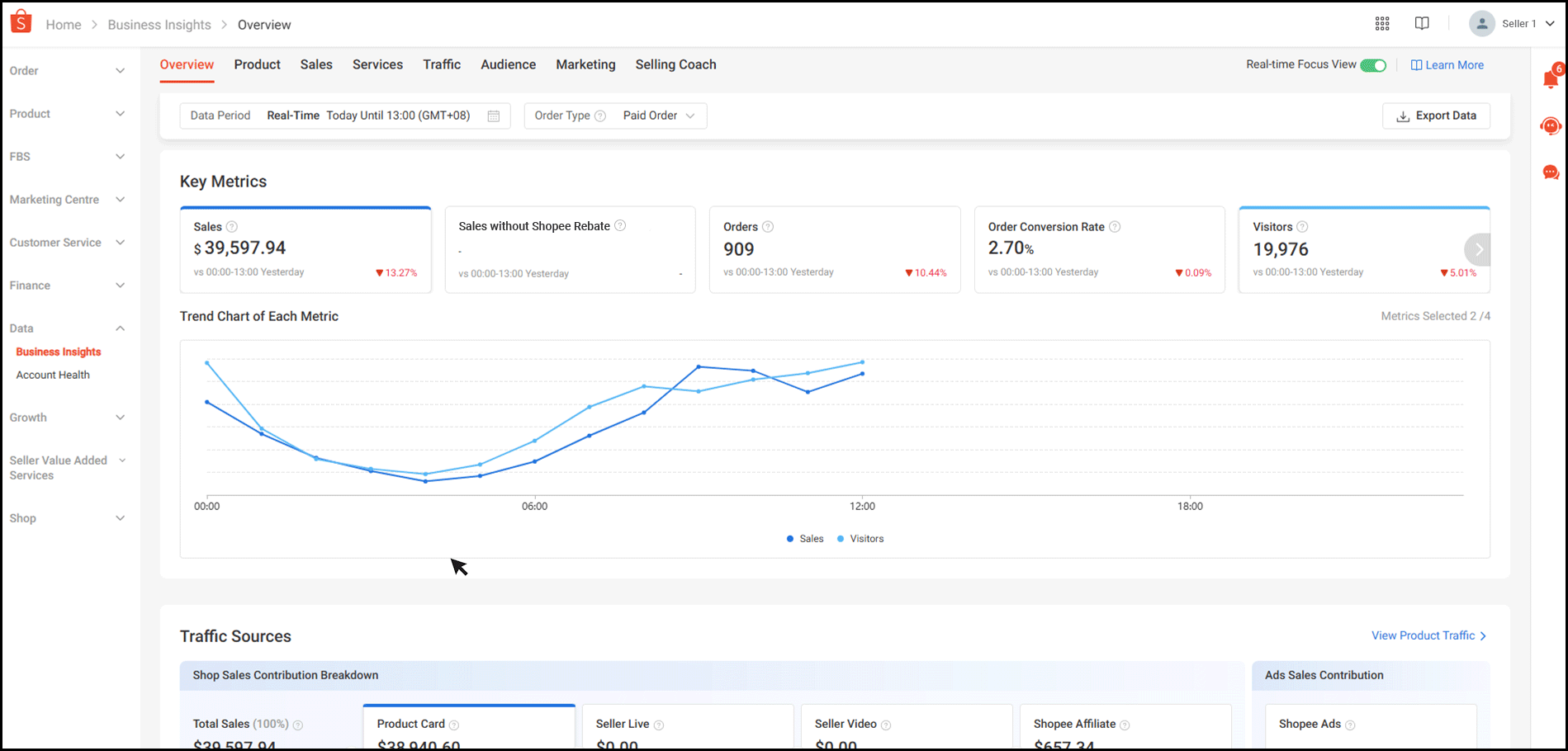Open chats via the speech bubbles icon

click(x=1551, y=172)
